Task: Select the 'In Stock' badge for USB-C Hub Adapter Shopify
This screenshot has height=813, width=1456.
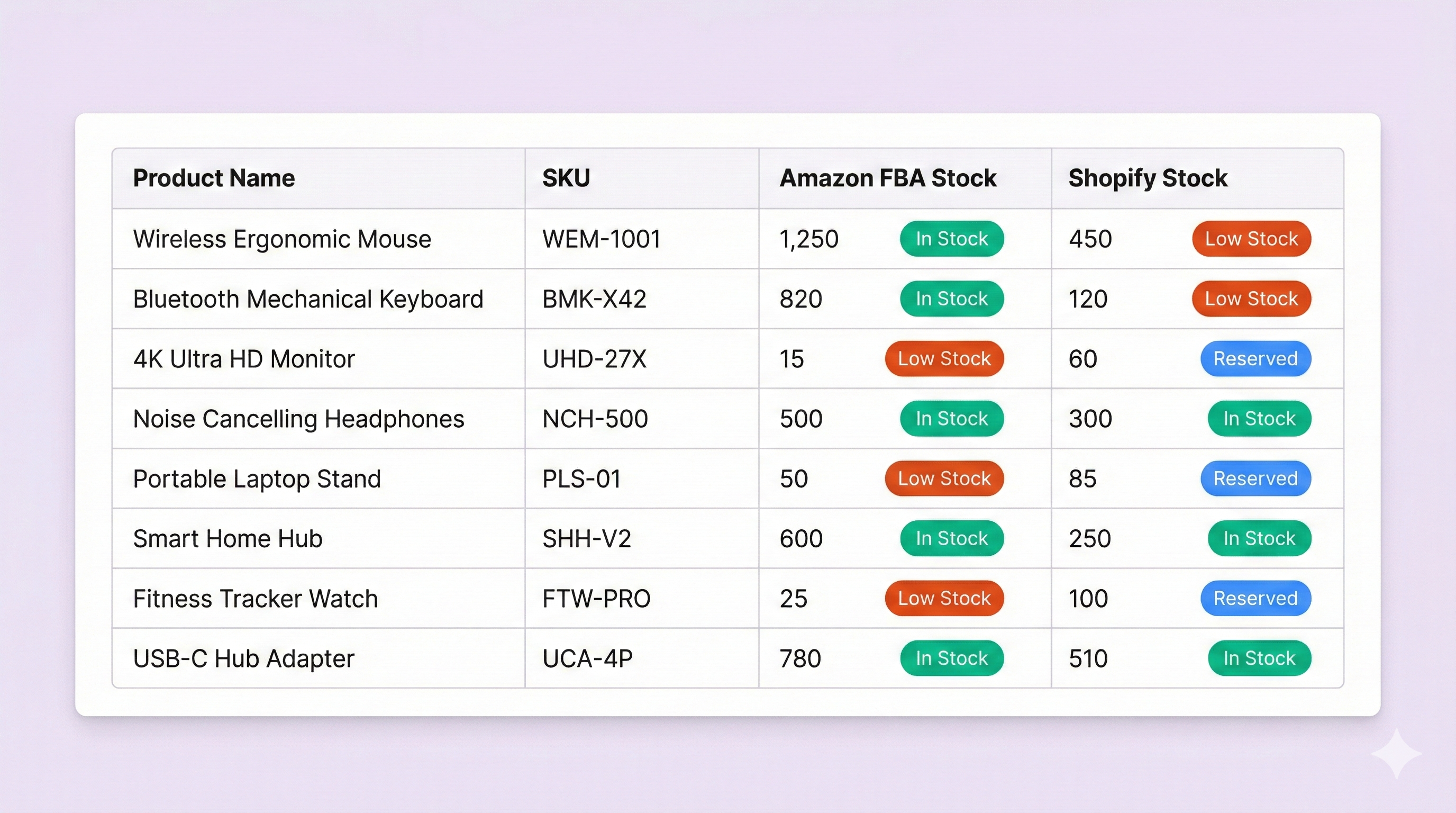Action: pos(1259,658)
